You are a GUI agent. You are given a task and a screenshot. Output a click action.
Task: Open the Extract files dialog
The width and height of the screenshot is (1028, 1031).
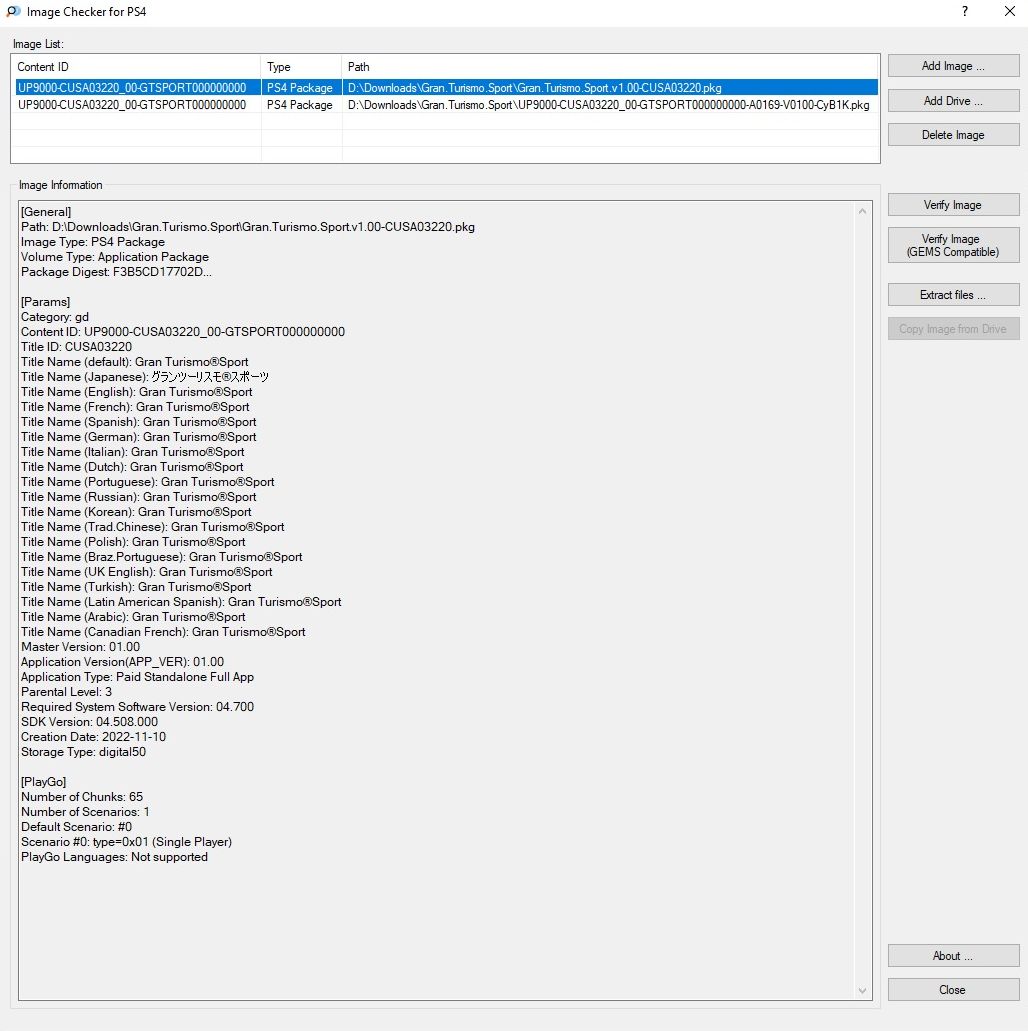953,295
